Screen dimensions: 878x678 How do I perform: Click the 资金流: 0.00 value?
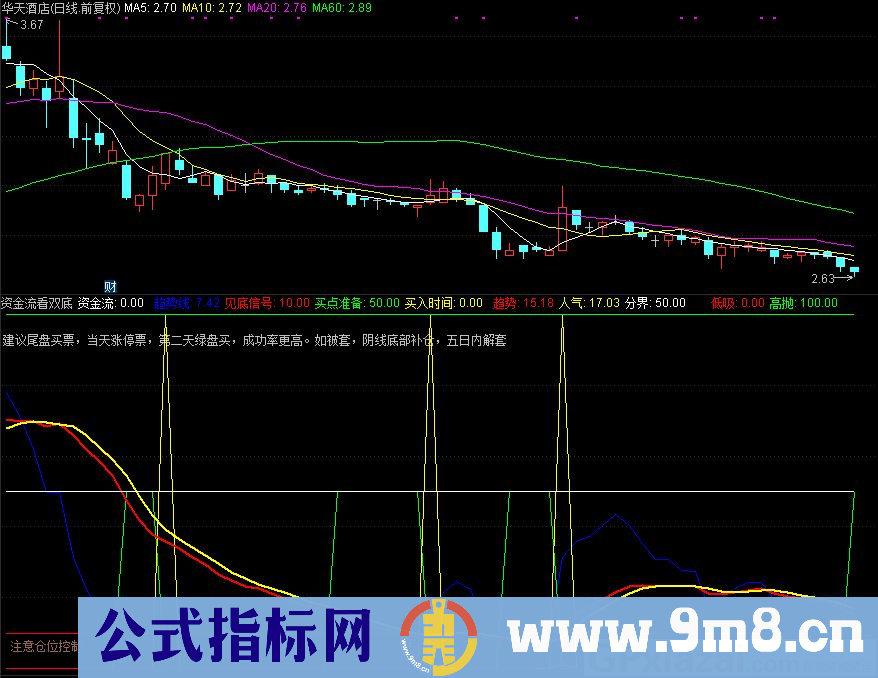pyautogui.click(x=111, y=303)
